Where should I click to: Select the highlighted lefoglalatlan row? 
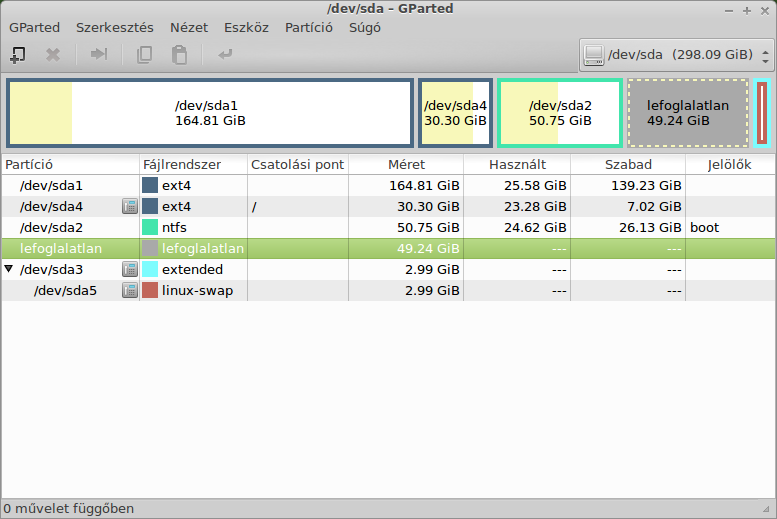pyautogui.click(x=388, y=248)
